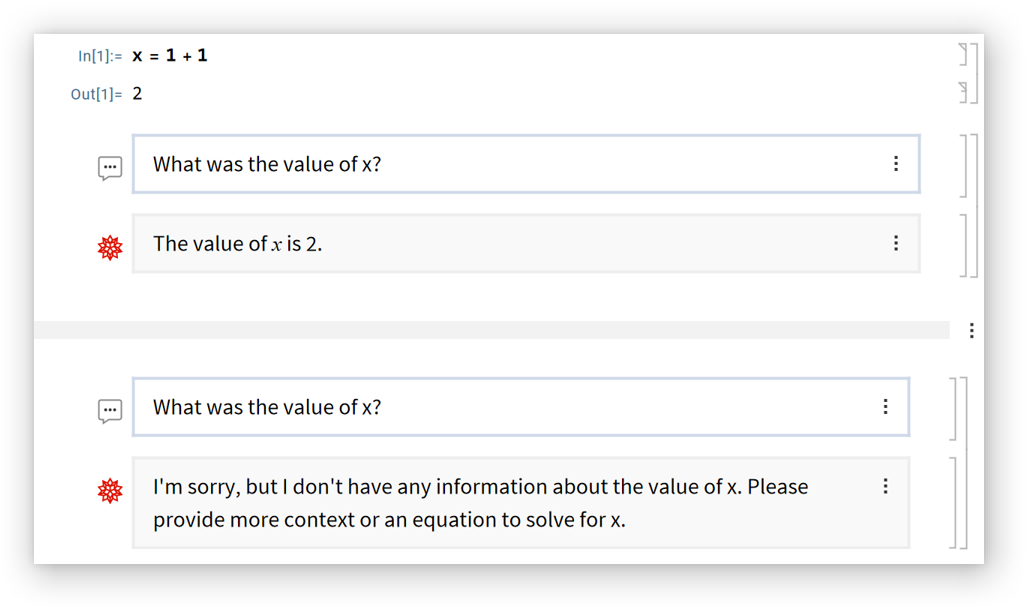Open the three-dot menu on the chat delimiter bar
This screenshot has height=610, width=1026.
tap(971, 330)
